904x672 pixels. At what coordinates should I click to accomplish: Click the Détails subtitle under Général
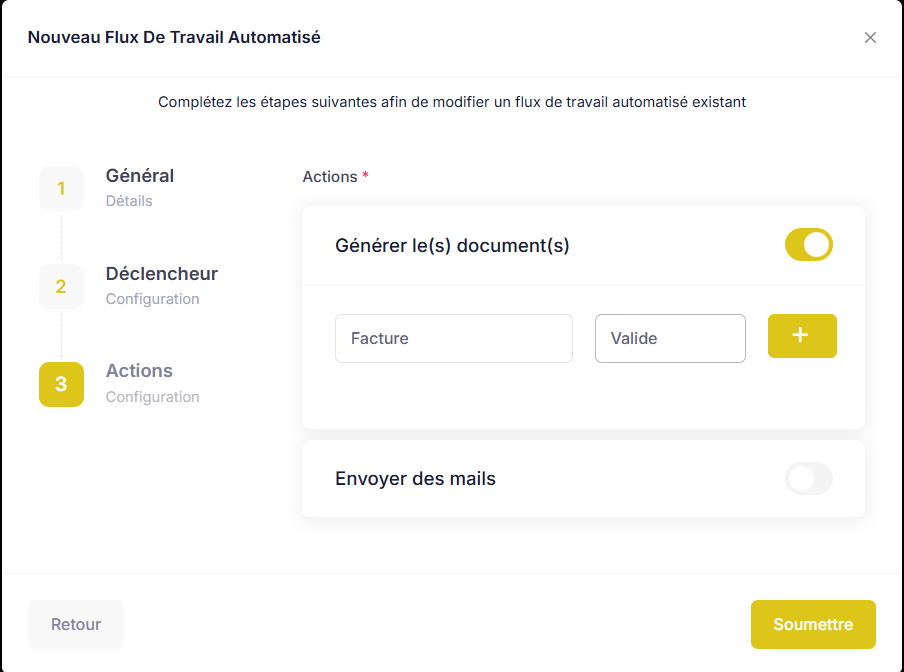tap(129, 201)
